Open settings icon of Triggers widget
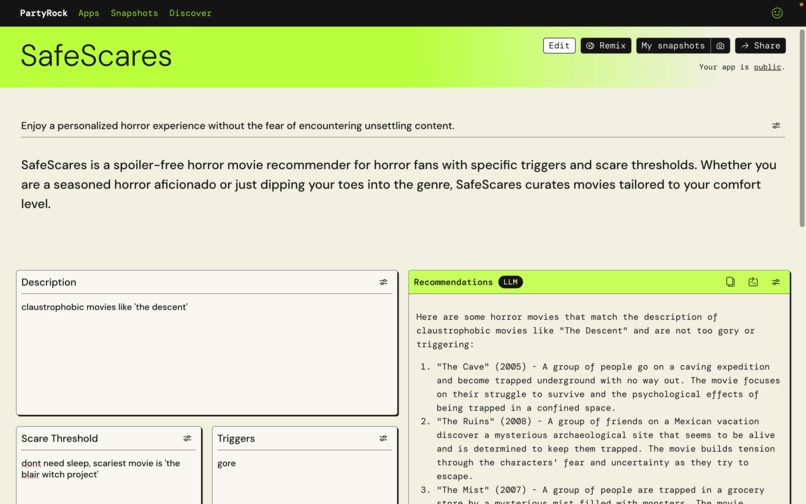This screenshot has height=504, width=806. tap(383, 438)
